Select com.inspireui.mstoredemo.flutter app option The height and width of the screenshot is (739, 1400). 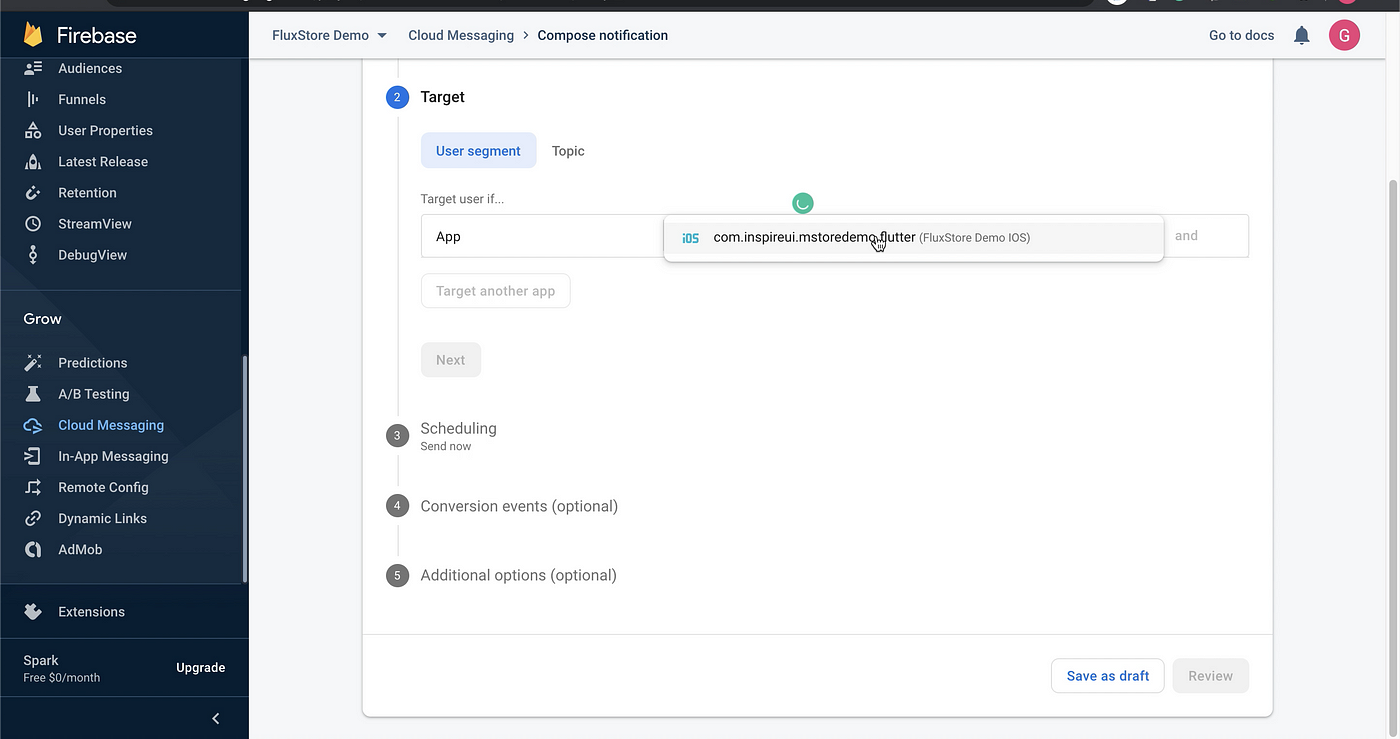tap(913, 238)
